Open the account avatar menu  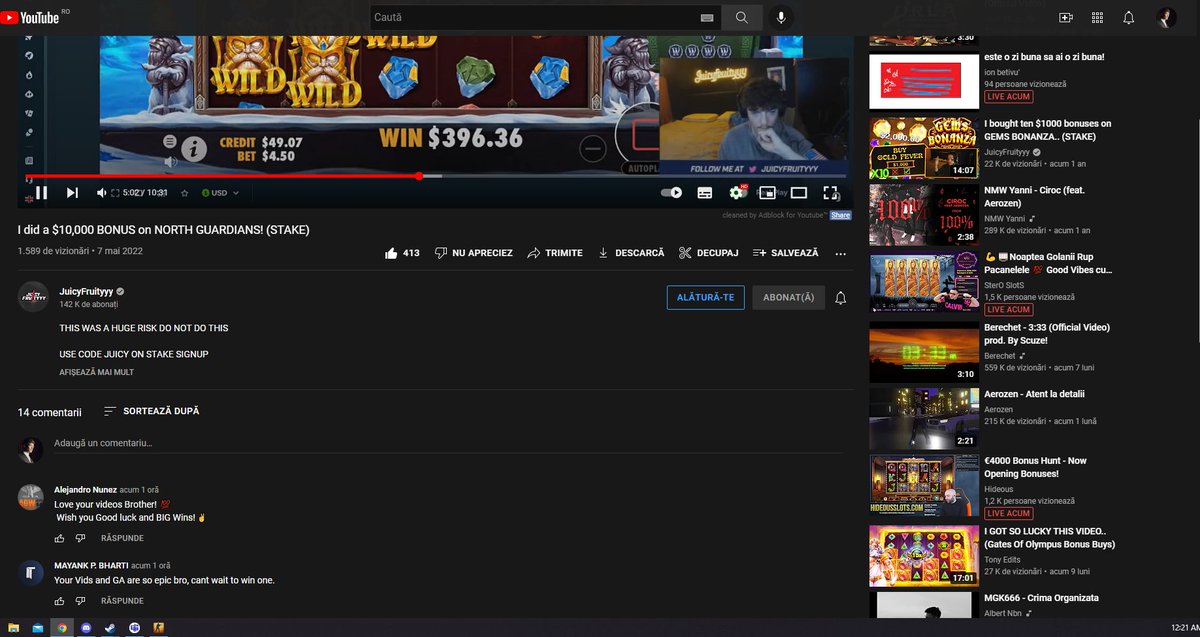point(1166,18)
